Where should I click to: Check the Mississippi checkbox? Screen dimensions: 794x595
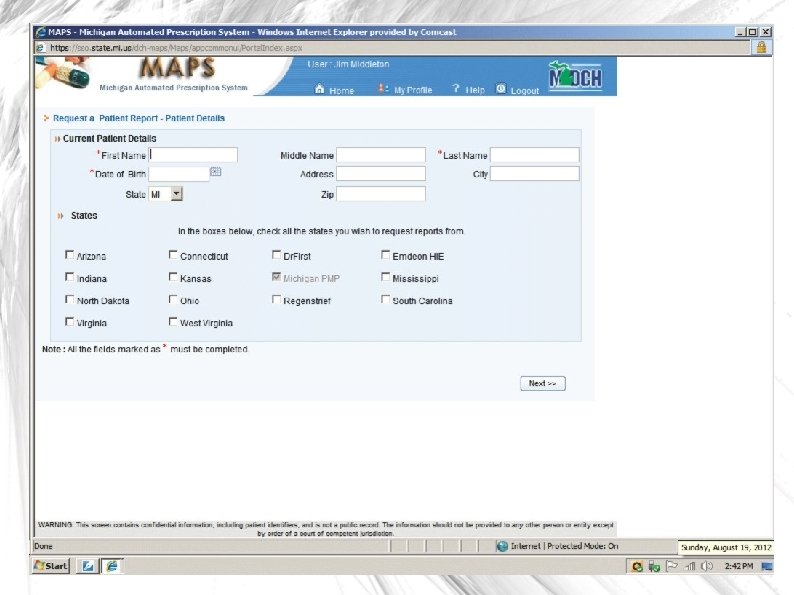tap(385, 277)
